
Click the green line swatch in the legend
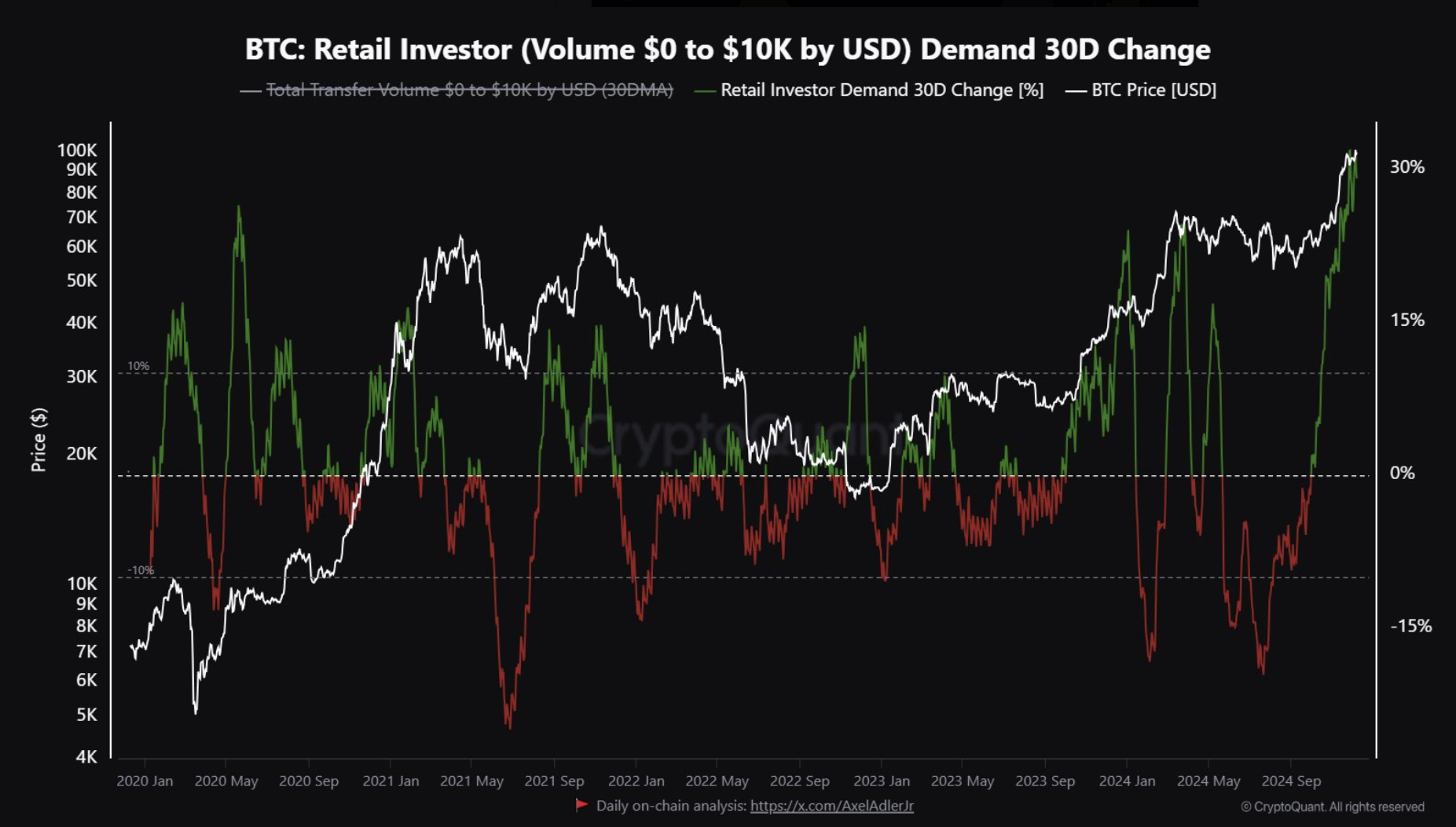(705, 91)
